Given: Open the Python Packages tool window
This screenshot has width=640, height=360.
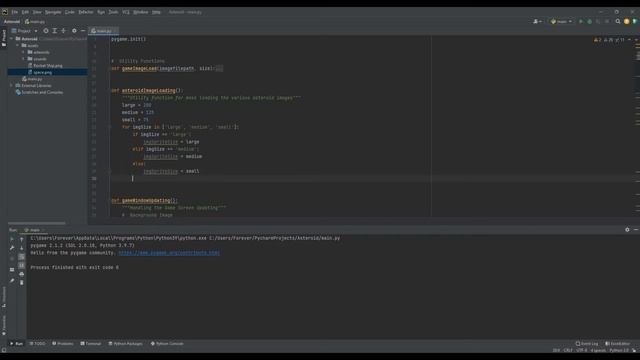Looking at the screenshot, I should [x=126, y=344].
